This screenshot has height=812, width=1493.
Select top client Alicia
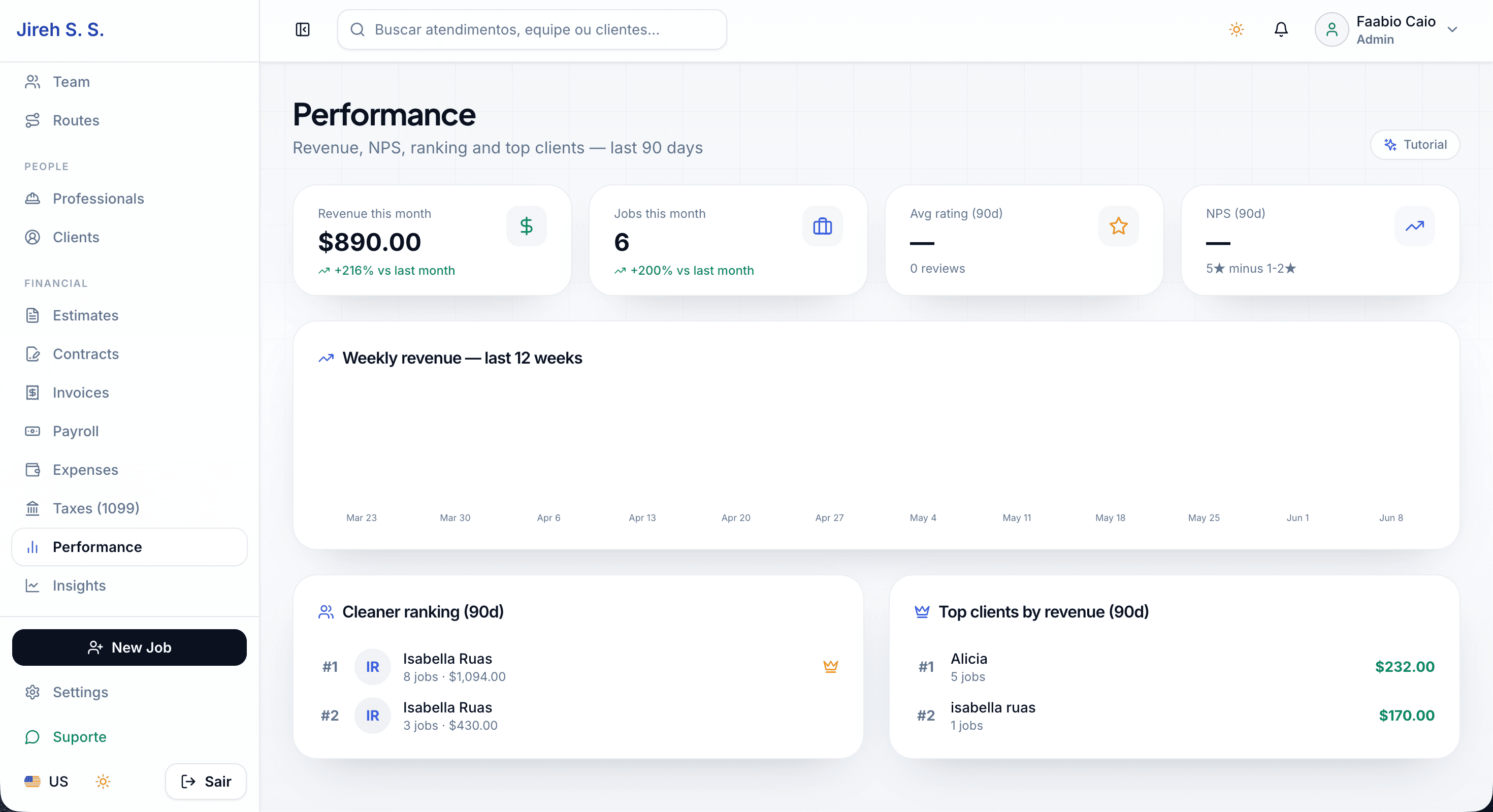point(1174,667)
